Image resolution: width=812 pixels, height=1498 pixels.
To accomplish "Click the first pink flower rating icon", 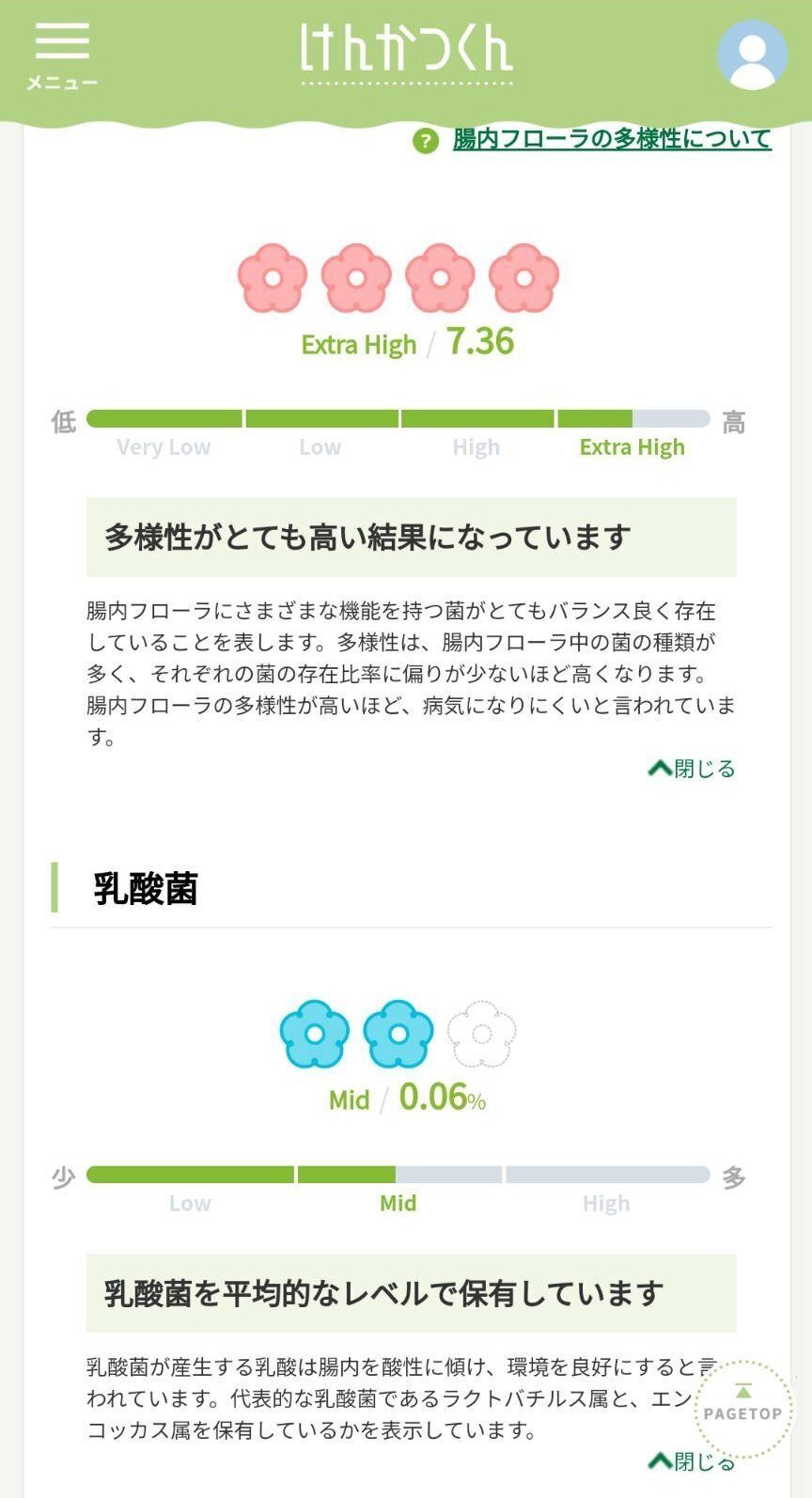I will click(x=273, y=278).
